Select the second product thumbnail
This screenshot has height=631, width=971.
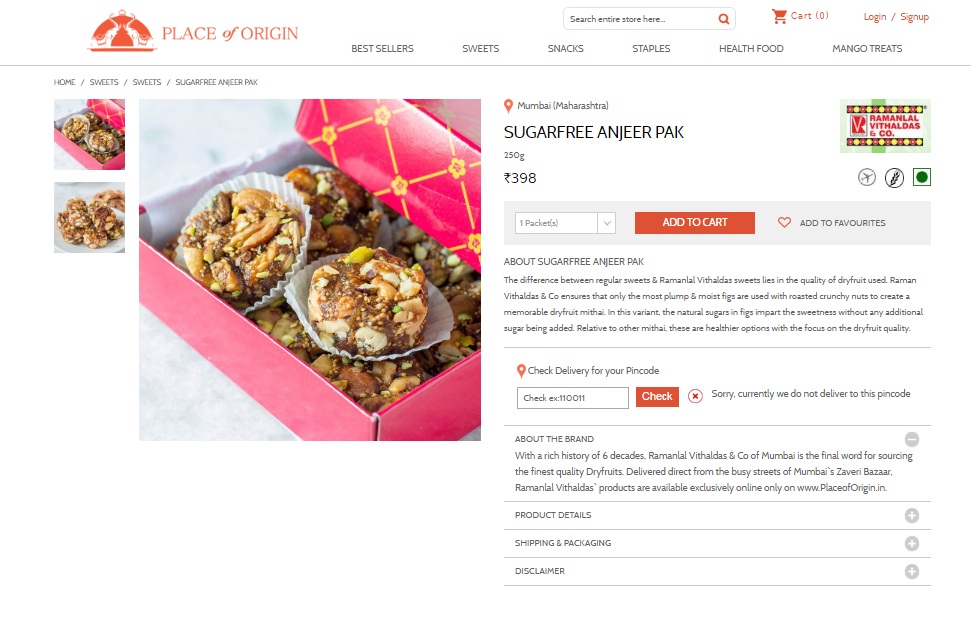tap(89, 217)
